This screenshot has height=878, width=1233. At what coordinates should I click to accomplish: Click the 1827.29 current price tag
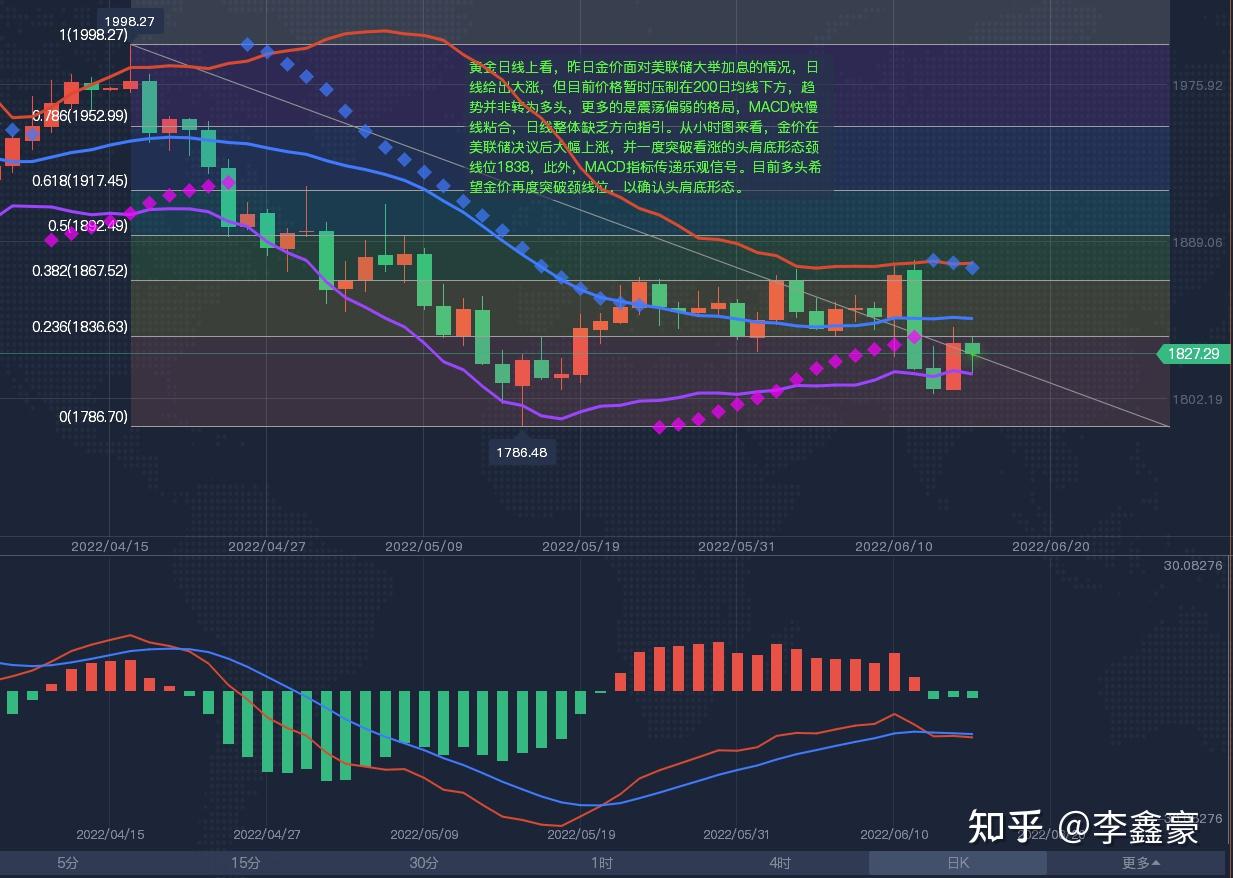(1194, 354)
